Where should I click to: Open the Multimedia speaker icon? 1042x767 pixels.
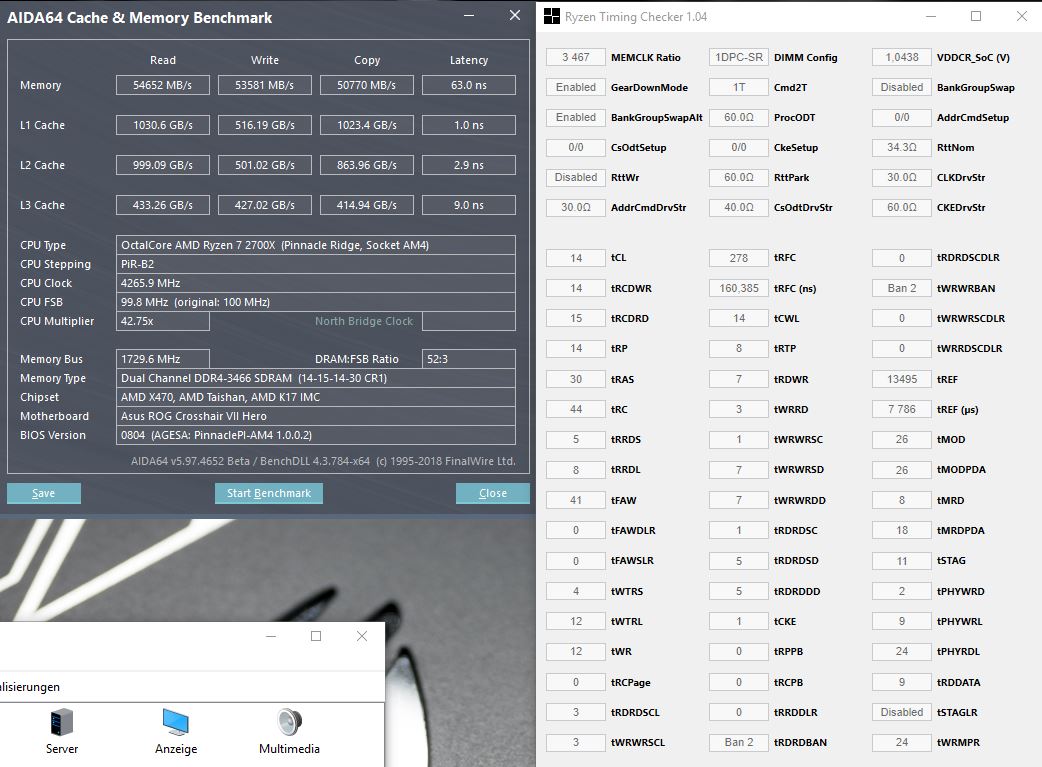pos(289,722)
